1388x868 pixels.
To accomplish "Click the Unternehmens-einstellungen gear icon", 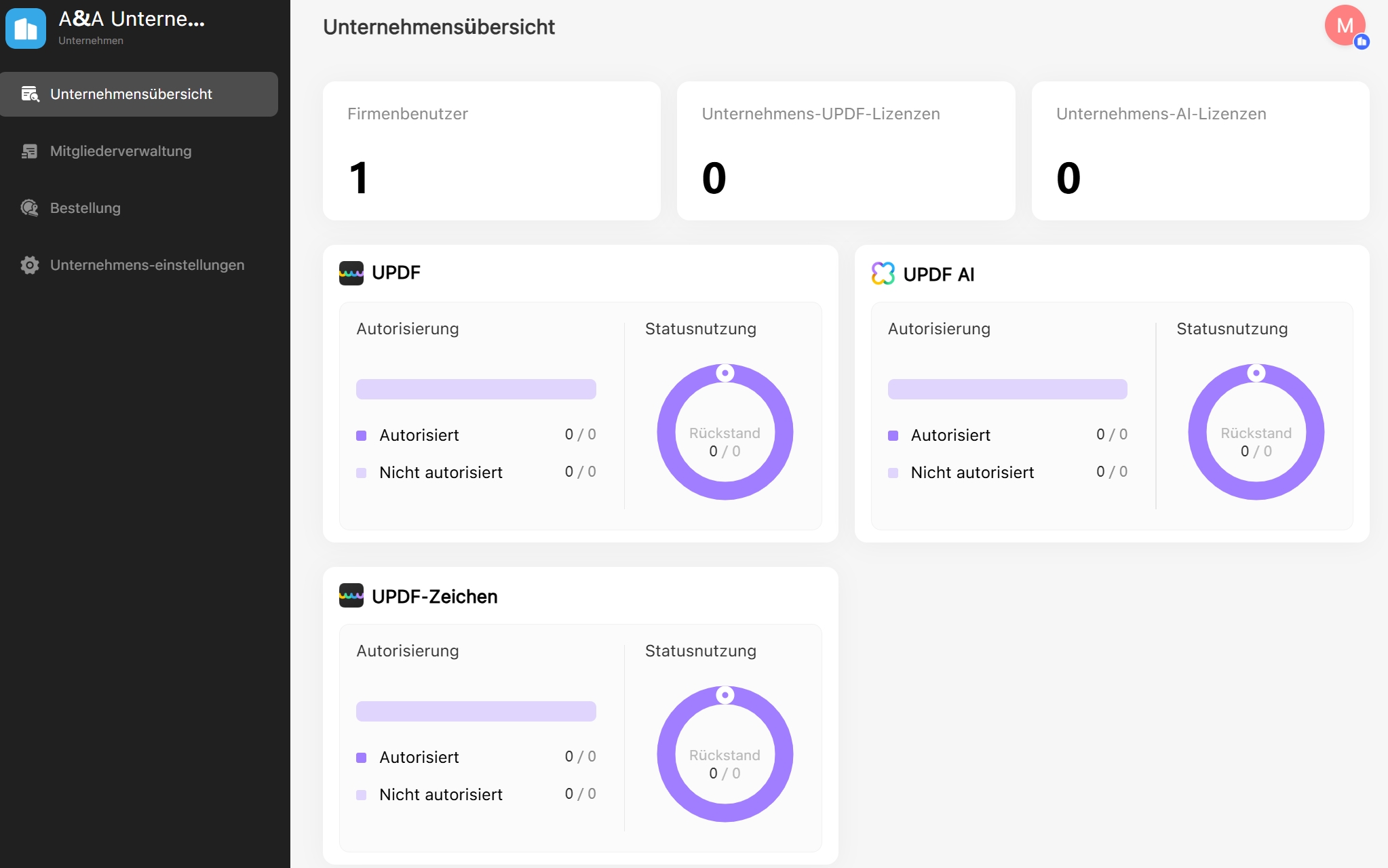I will [29, 265].
